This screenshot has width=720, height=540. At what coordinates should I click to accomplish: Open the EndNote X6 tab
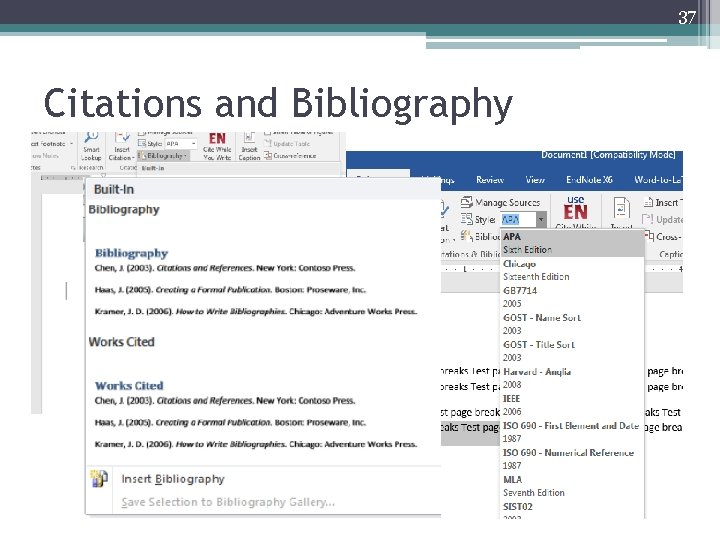pyautogui.click(x=589, y=180)
